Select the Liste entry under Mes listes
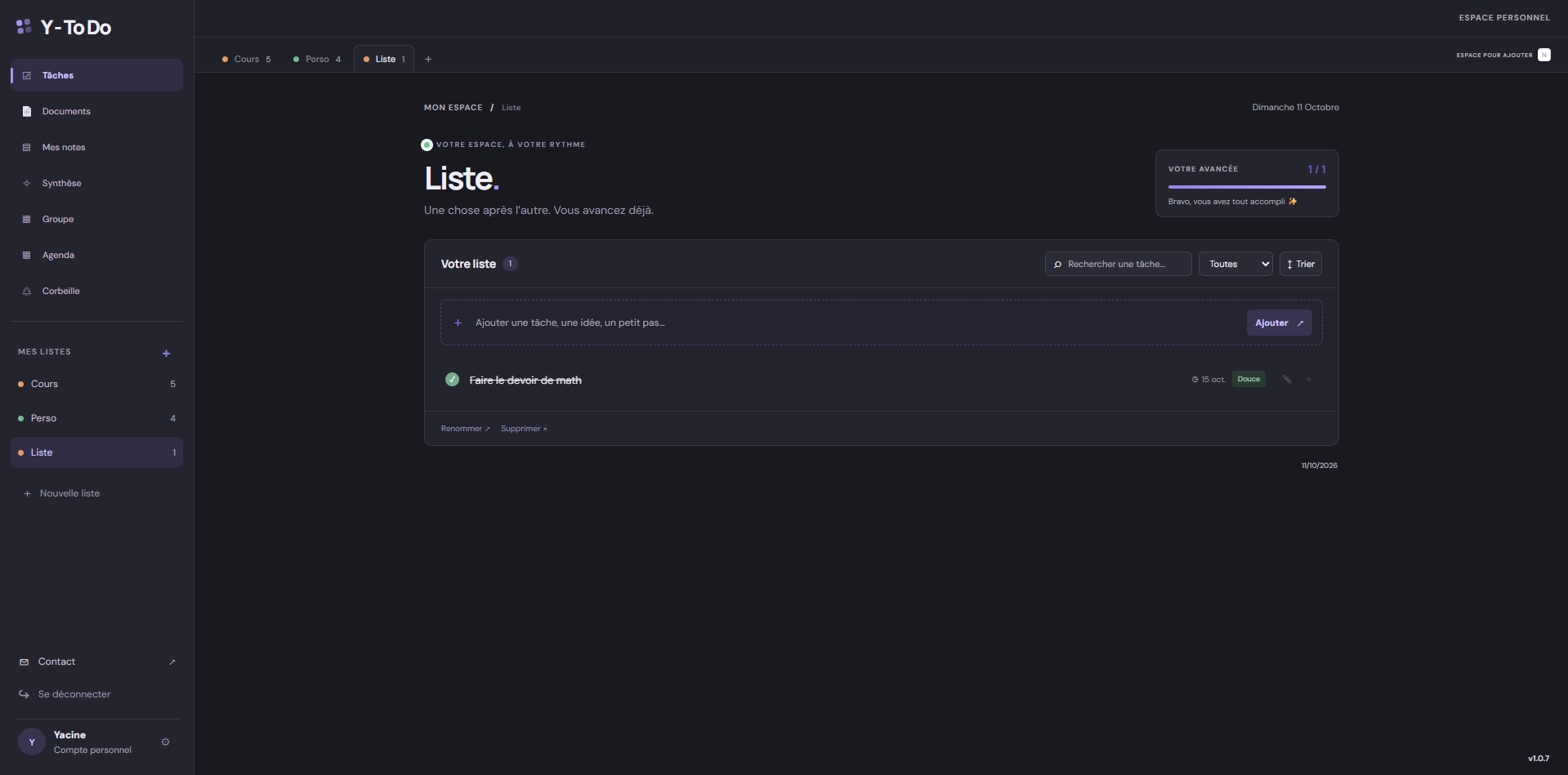 point(96,452)
